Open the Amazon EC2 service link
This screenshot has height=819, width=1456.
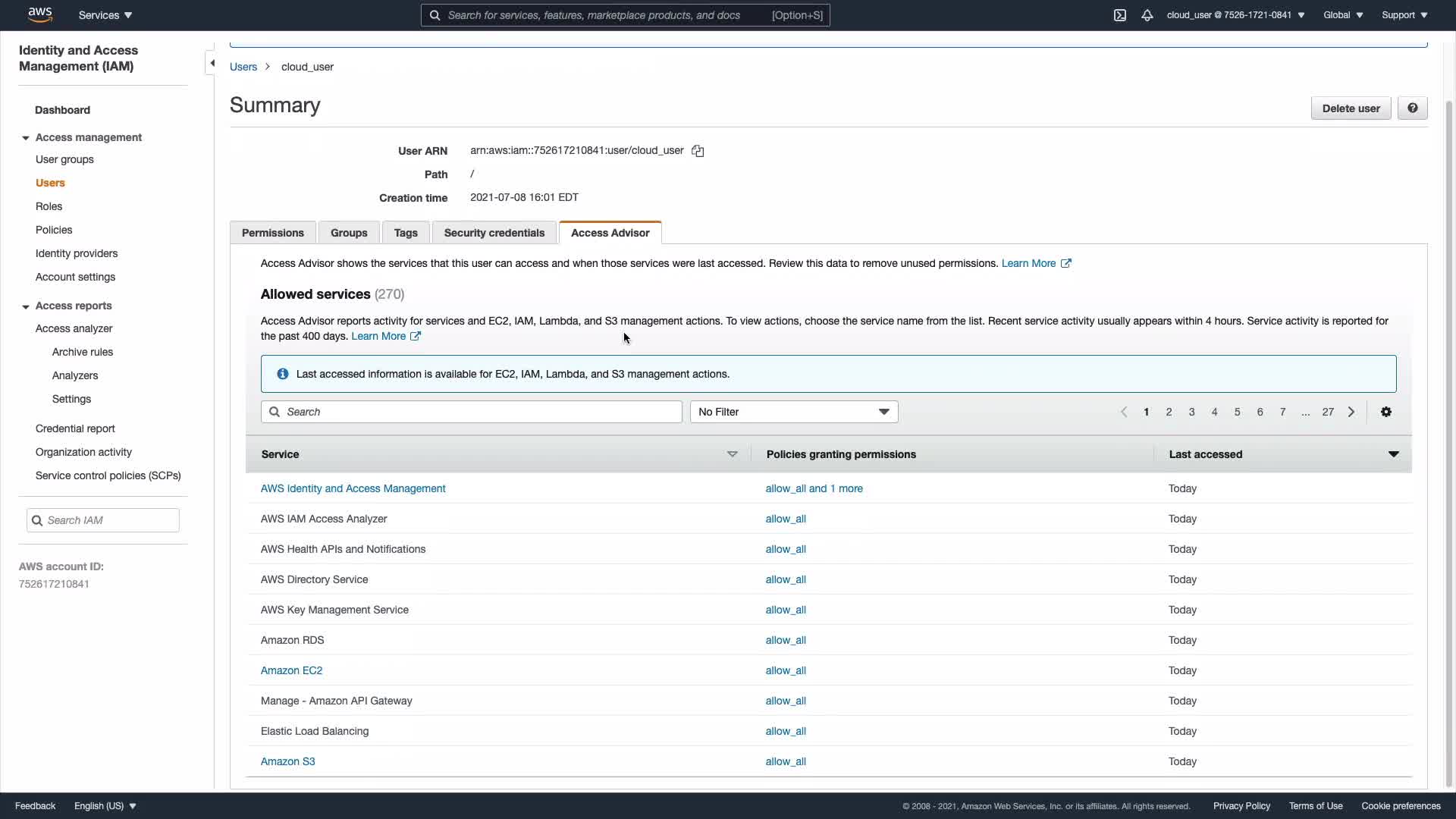[x=291, y=670]
